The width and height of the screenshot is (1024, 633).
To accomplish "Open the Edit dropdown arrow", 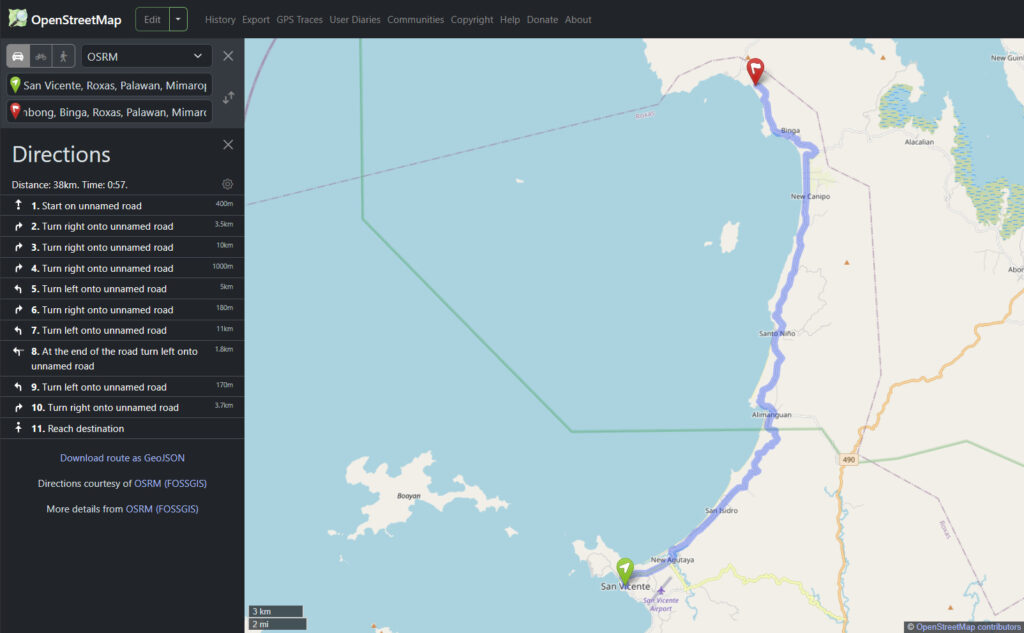I will point(177,19).
